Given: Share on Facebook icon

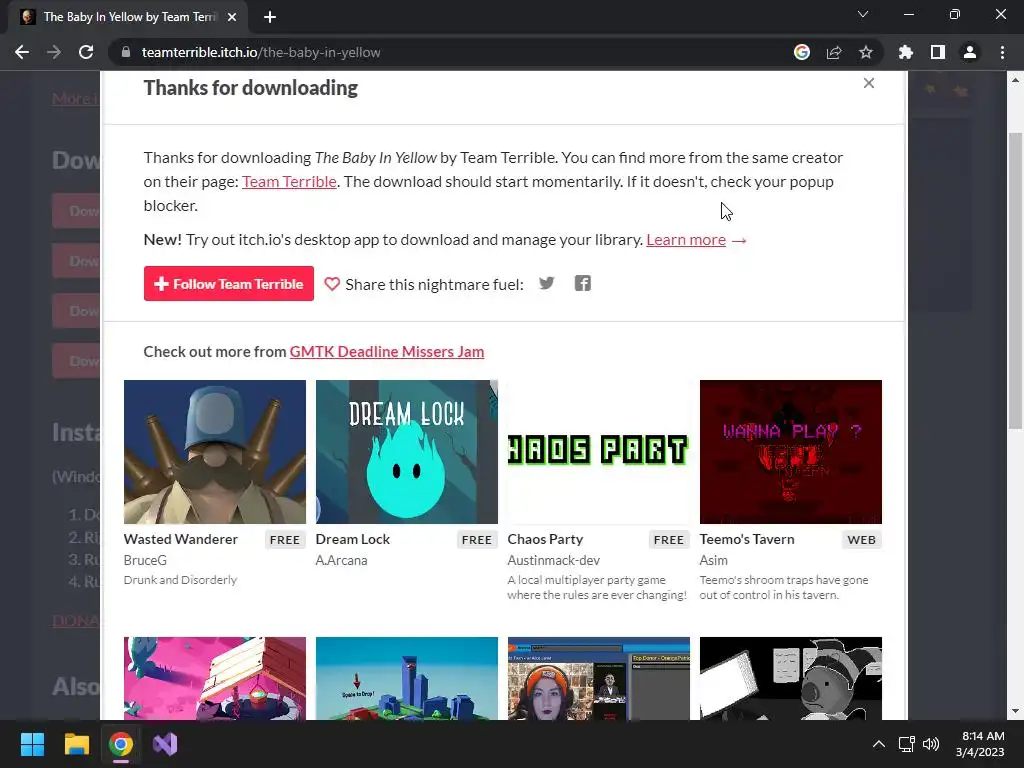Looking at the screenshot, I should click(x=583, y=283).
